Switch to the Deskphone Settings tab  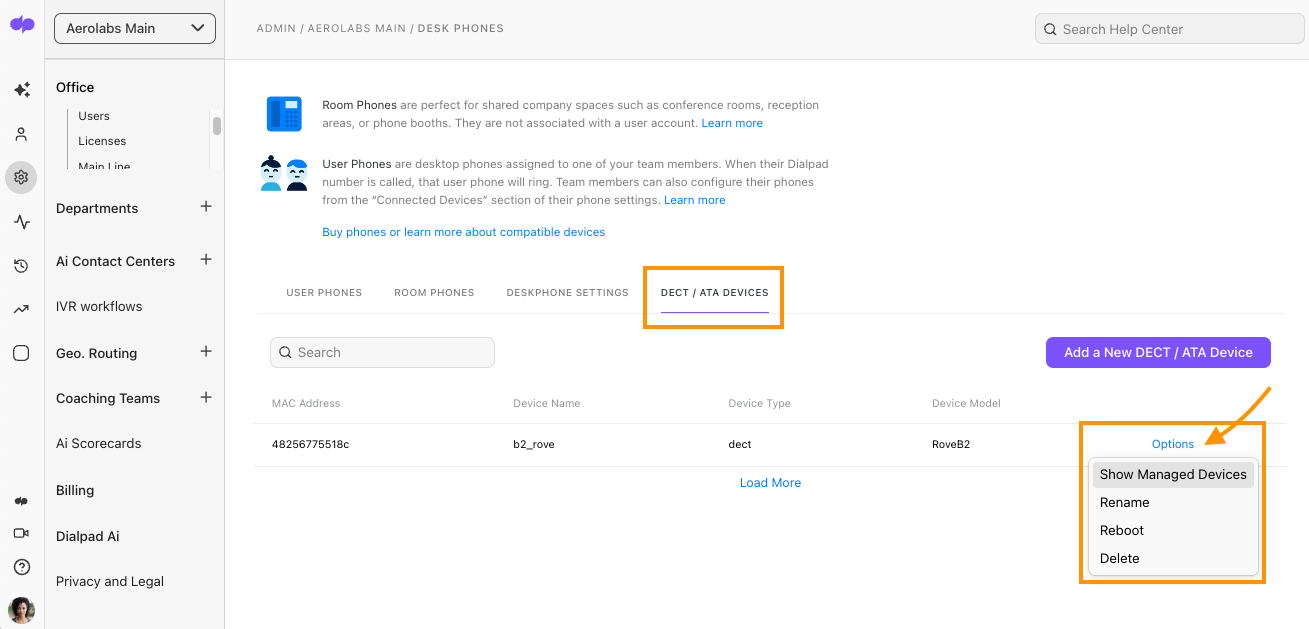(568, 293)
